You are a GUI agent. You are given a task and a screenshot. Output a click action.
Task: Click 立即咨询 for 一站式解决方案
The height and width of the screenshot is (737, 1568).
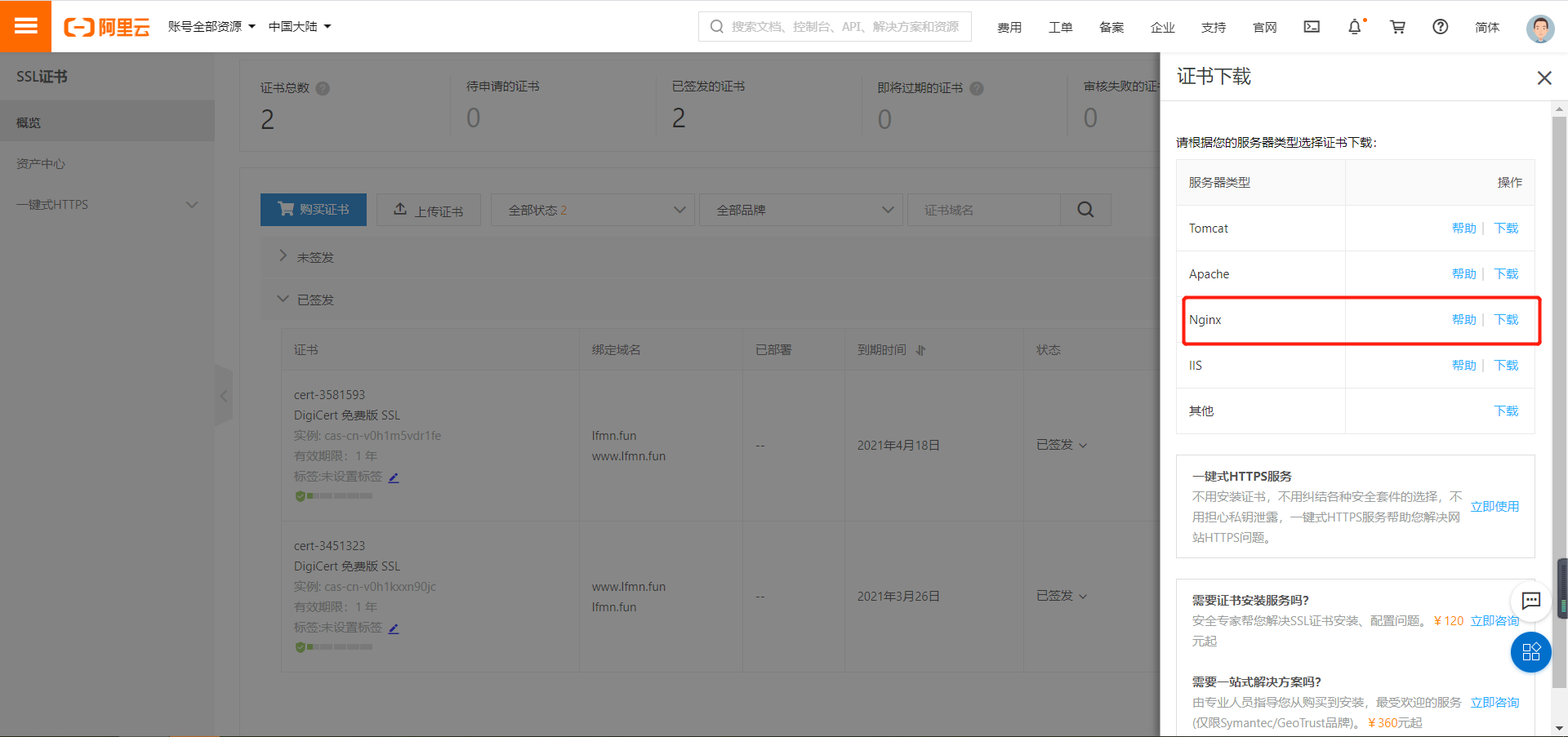coord(1494,703)
